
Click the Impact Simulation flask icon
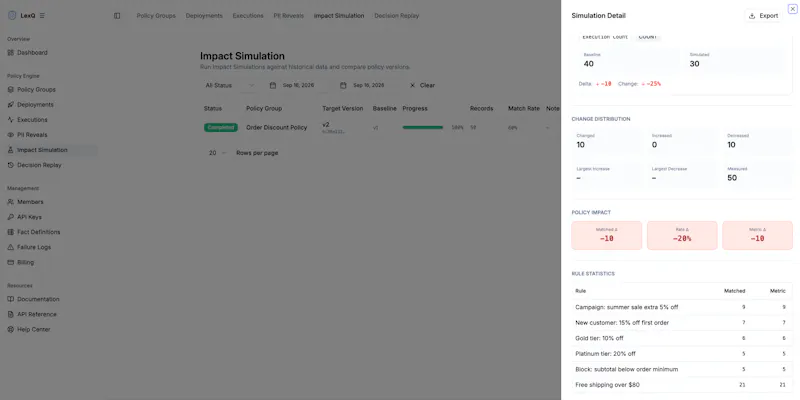click(11, 150)
